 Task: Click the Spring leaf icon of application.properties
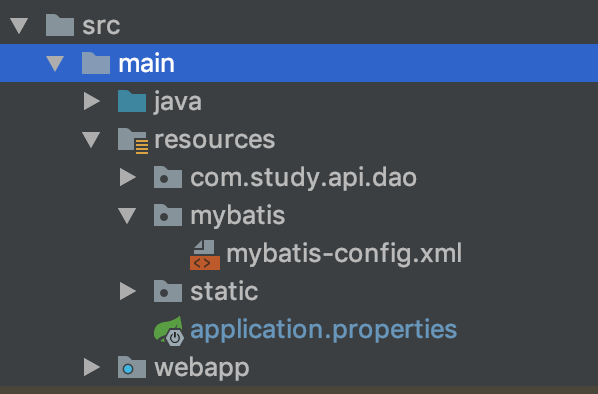point(169,331)
